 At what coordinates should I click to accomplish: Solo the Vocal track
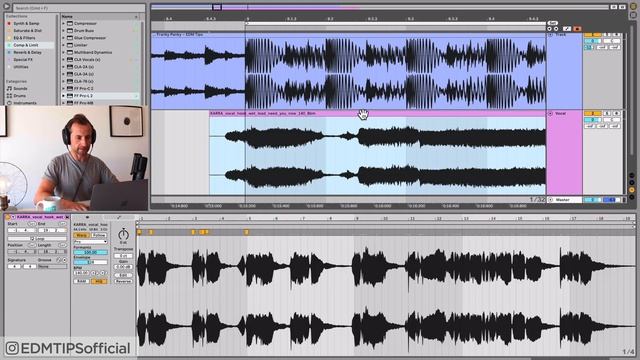coord(607,113)
